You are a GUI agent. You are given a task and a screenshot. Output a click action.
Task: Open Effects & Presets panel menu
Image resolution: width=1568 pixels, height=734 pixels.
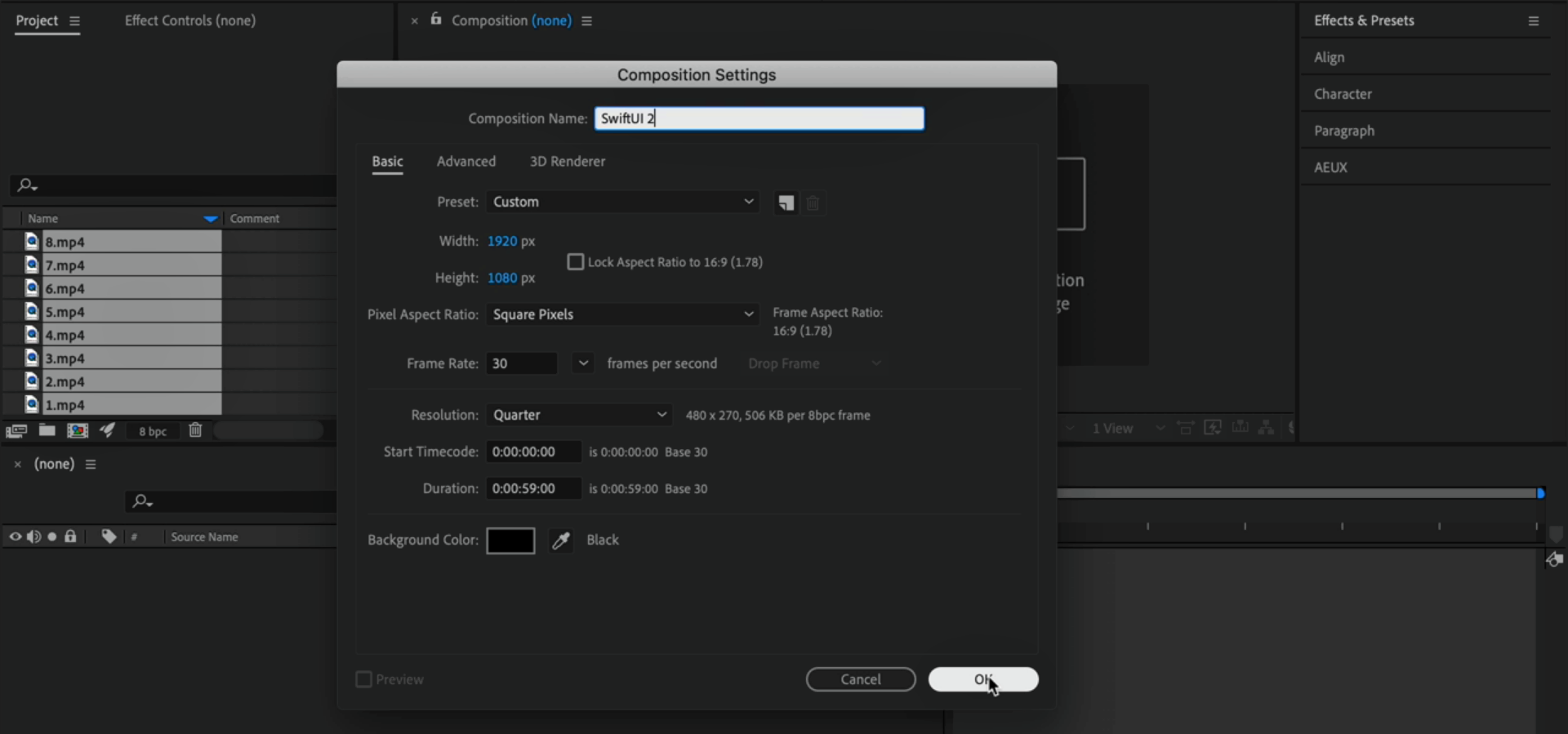tap(1533, 21)
